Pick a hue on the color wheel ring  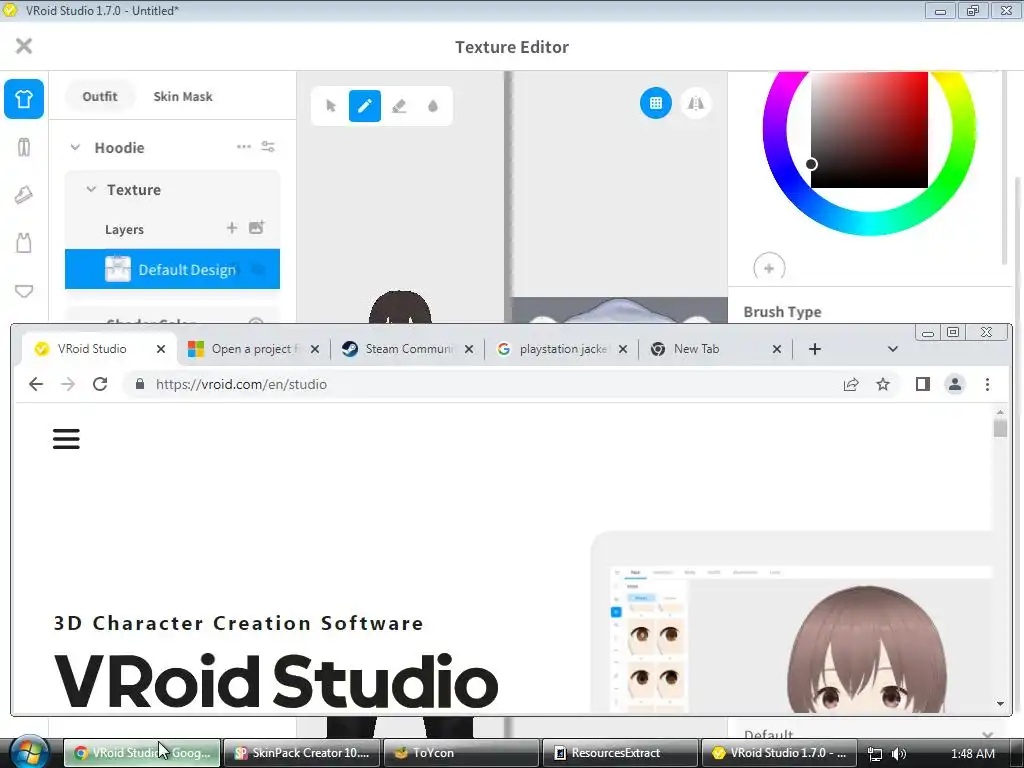[869, 223]
